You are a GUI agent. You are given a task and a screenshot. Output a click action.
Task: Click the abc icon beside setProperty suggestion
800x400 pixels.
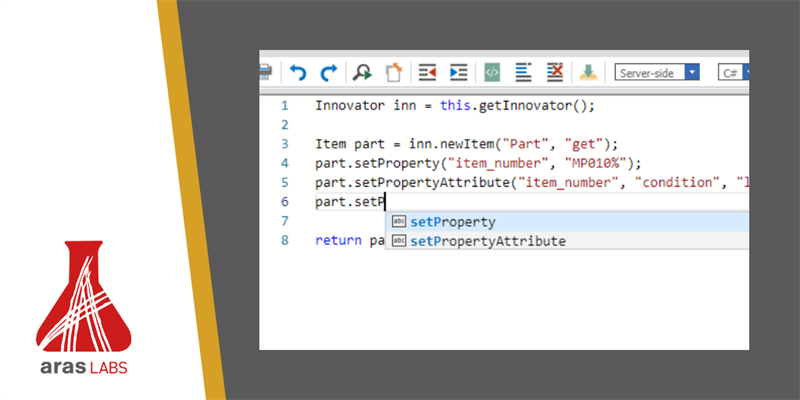point(398,221)
